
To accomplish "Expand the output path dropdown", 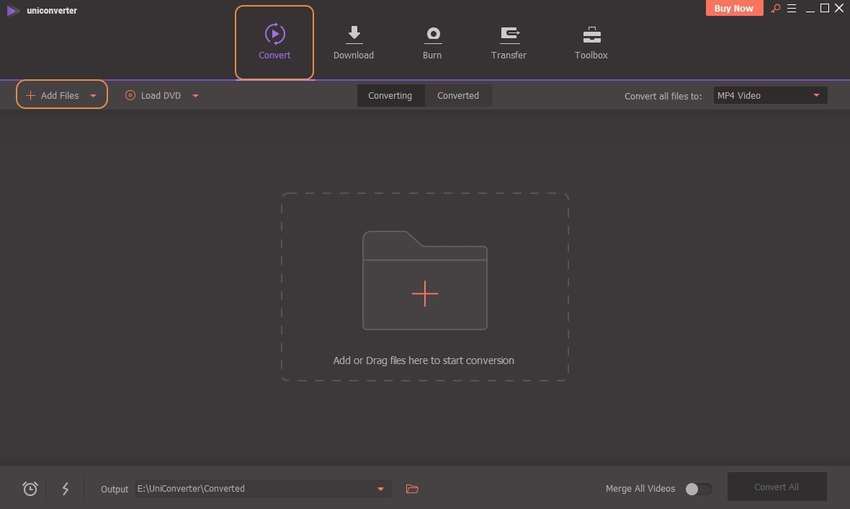I will pyautogui.click(x=380, y=489).
